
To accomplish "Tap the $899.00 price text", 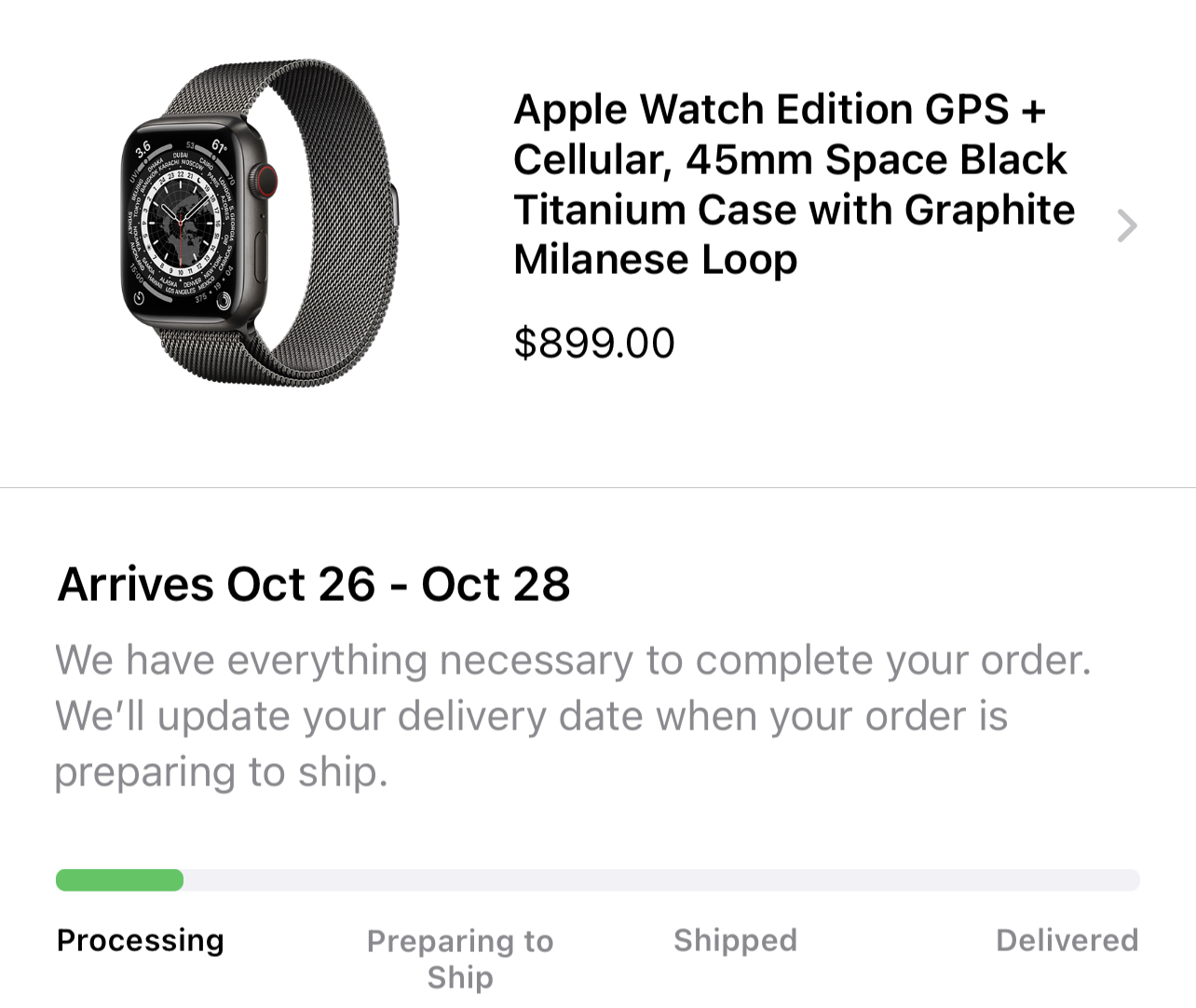I will (594, 343).
